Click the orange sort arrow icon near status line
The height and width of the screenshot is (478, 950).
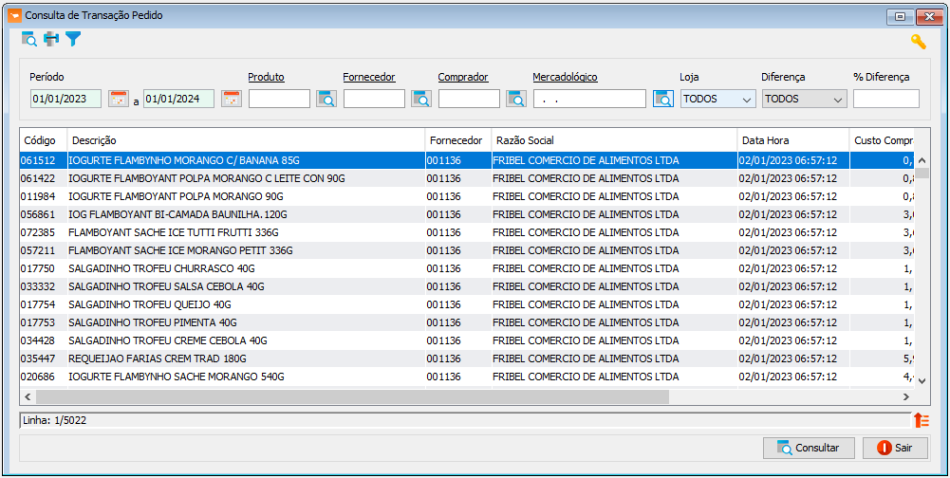922,420
